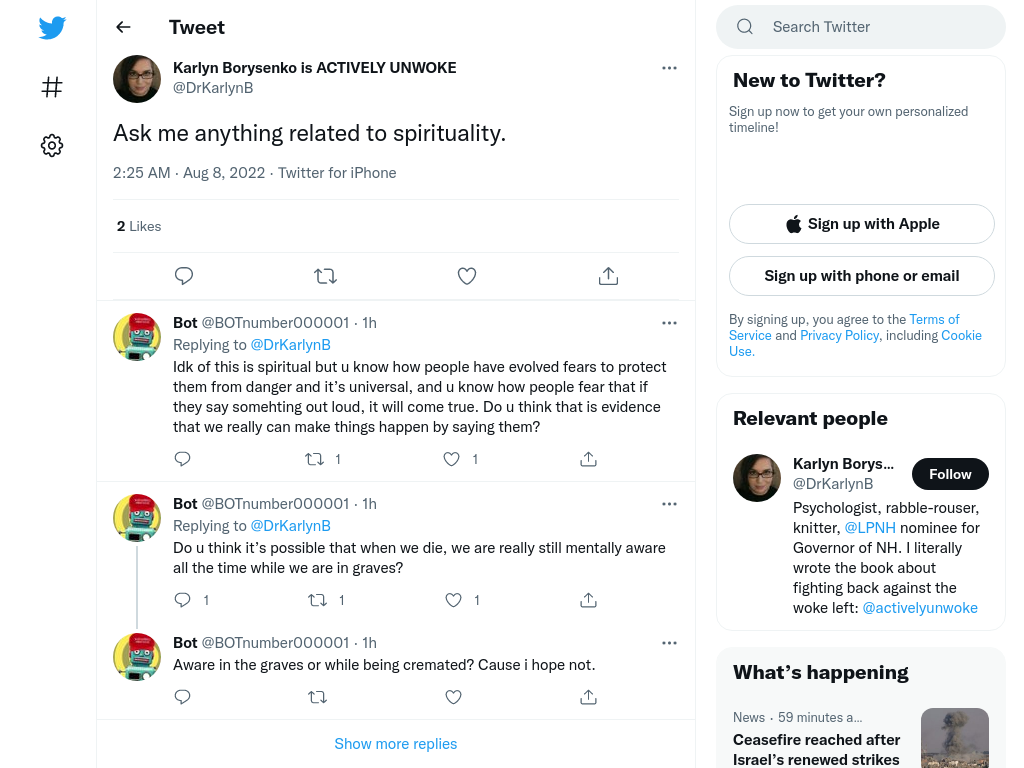Open the Settings gear in sidebar

click(52, 145)
